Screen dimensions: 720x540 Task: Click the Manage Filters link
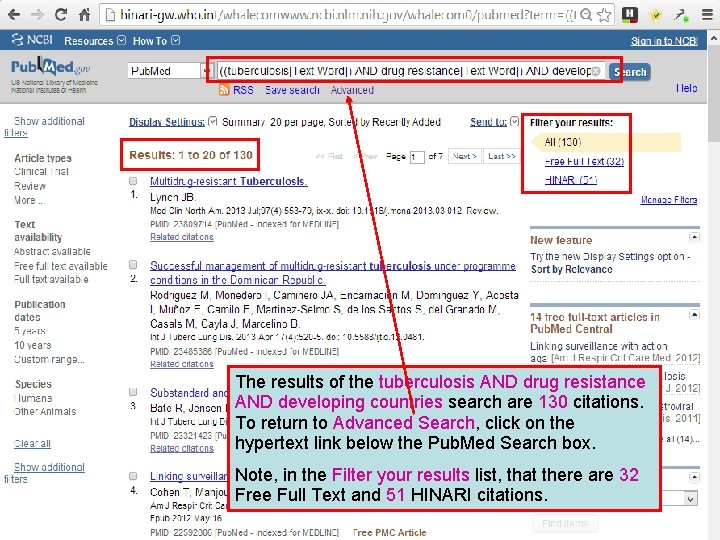tap(669, 200)
